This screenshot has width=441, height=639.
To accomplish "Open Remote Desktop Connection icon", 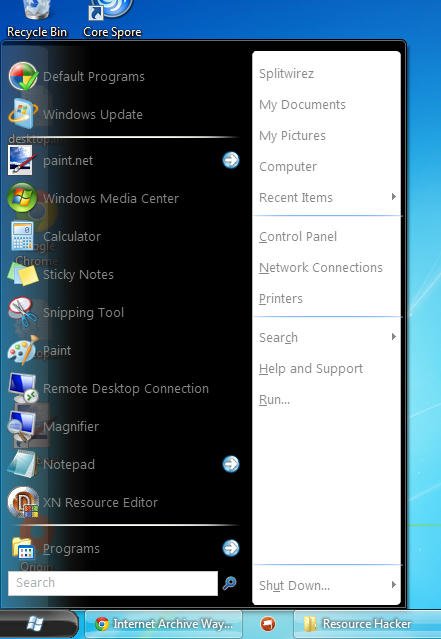I will tap(23, 388).
